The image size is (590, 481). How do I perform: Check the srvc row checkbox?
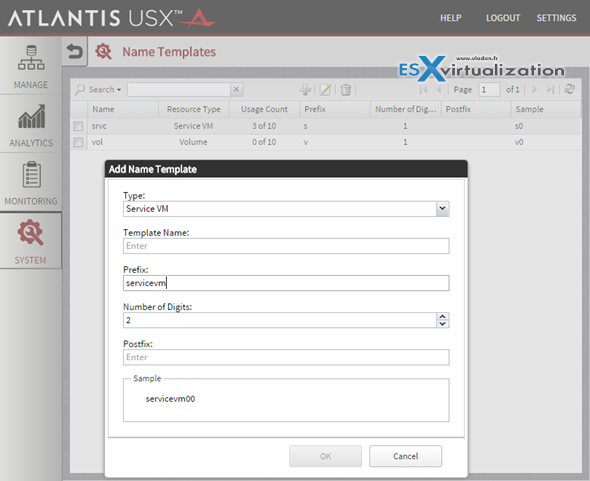[78, 126]
